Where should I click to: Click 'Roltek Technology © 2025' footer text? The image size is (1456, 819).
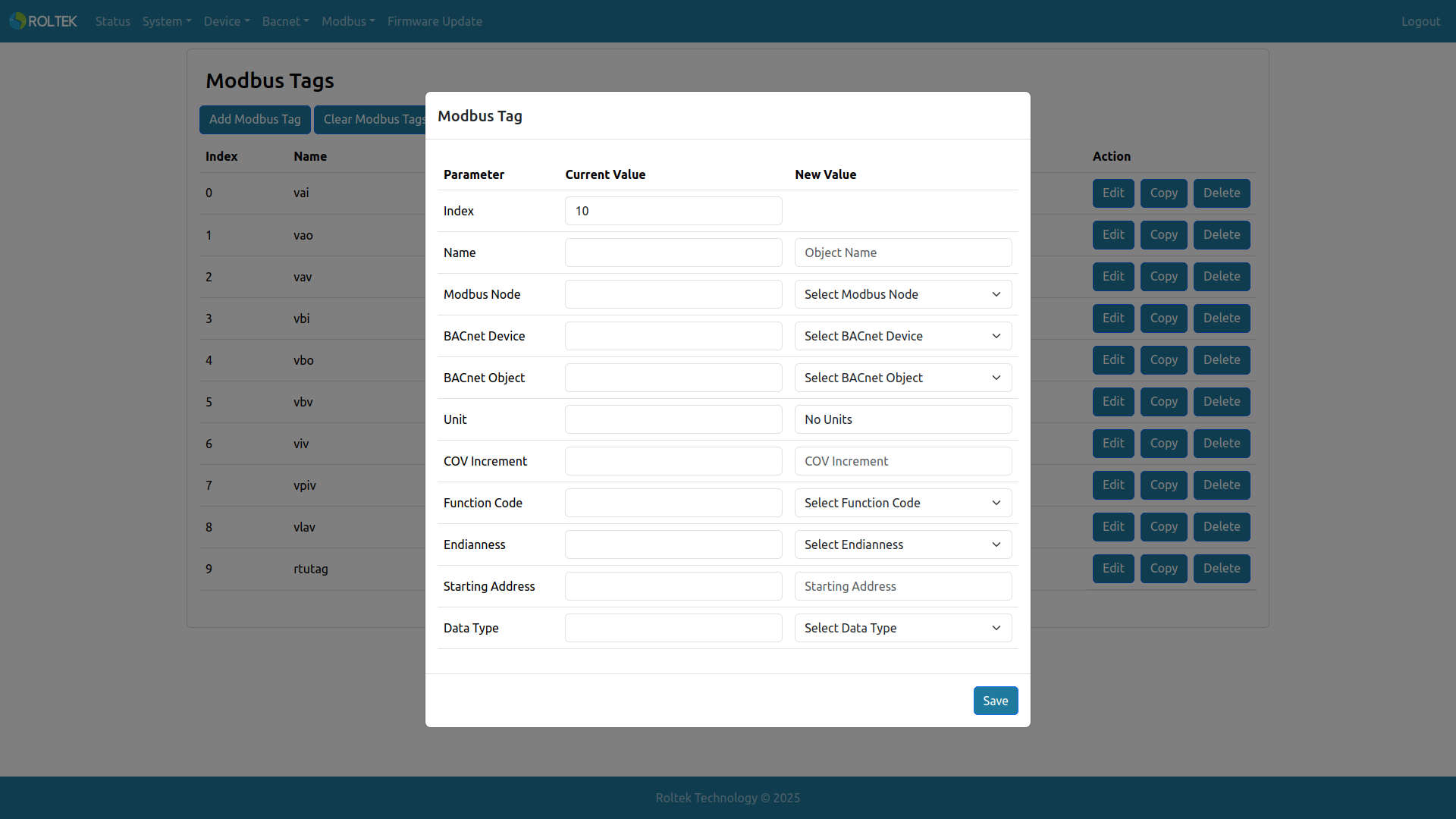pyautogui.click(x=728, y=798)
